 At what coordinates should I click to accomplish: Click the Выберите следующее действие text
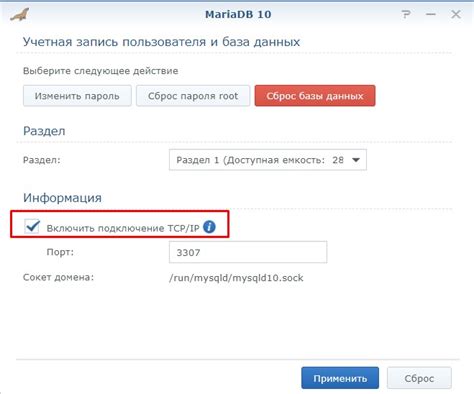coord(100,71)
